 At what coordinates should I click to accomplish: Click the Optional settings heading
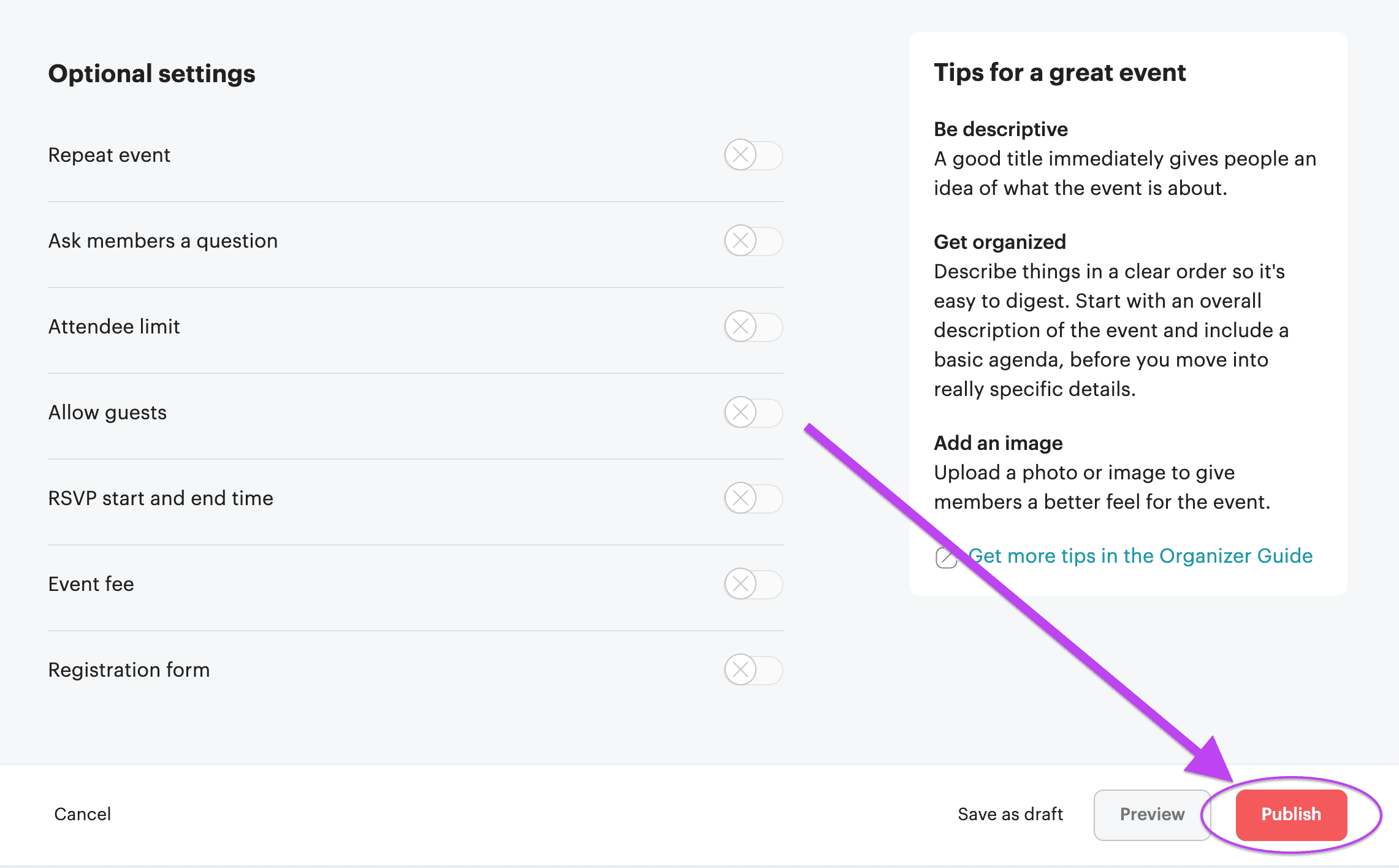pyautogui.click(x=151, y=74)
